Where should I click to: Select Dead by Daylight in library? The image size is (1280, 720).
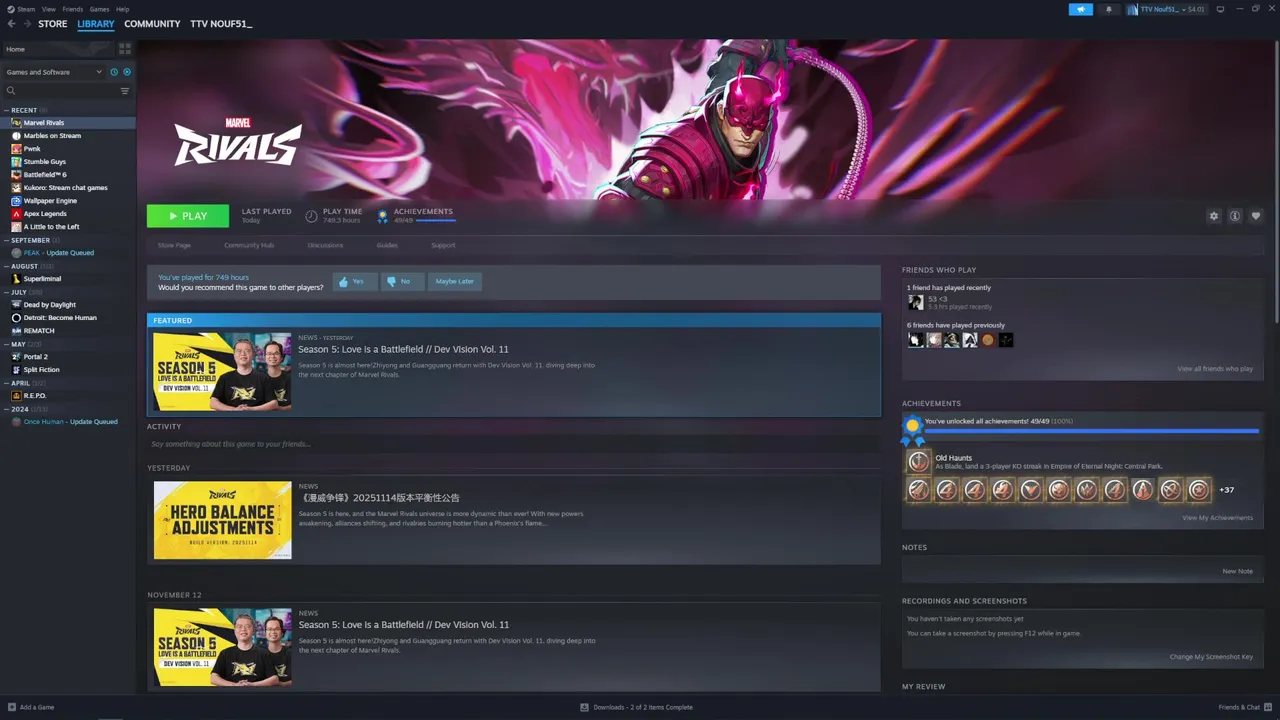(49, 305)
